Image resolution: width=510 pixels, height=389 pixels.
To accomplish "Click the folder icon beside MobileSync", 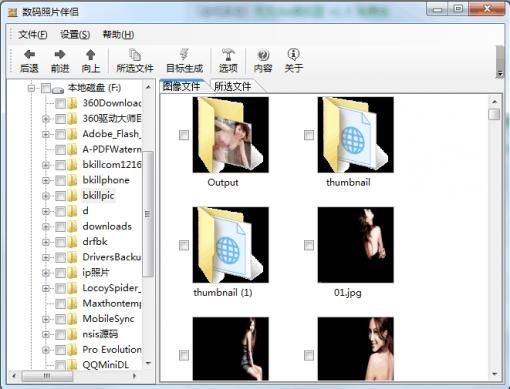I will 72,319.
